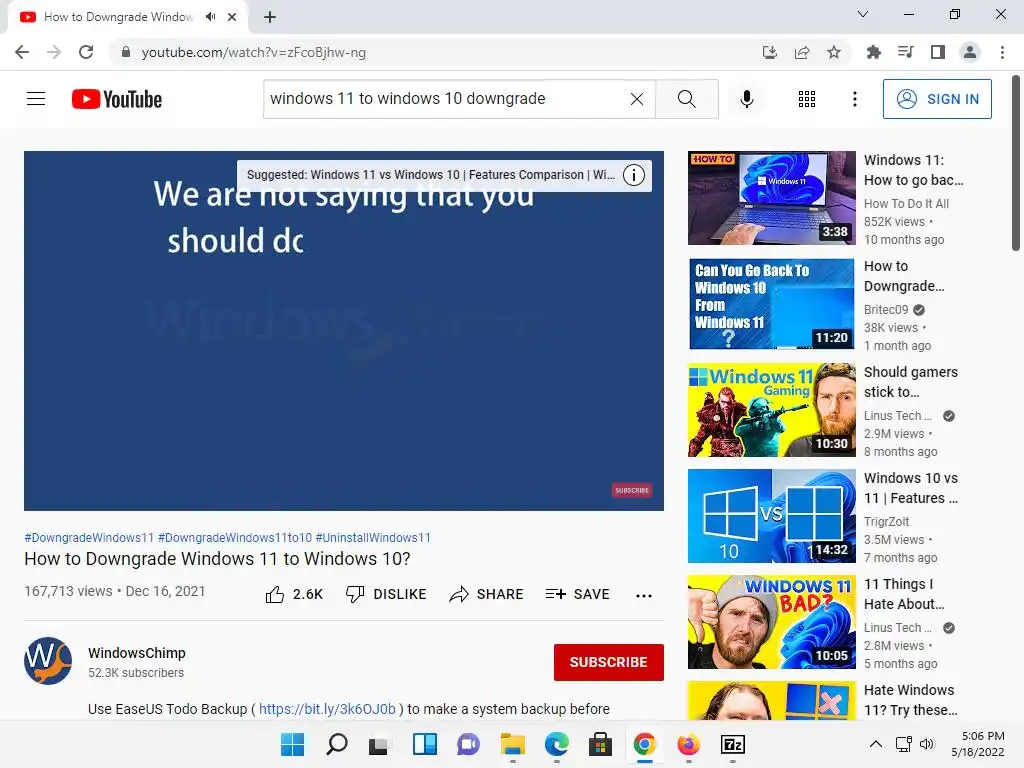Open WindowsChimp channel avatar

coord(48,661)
